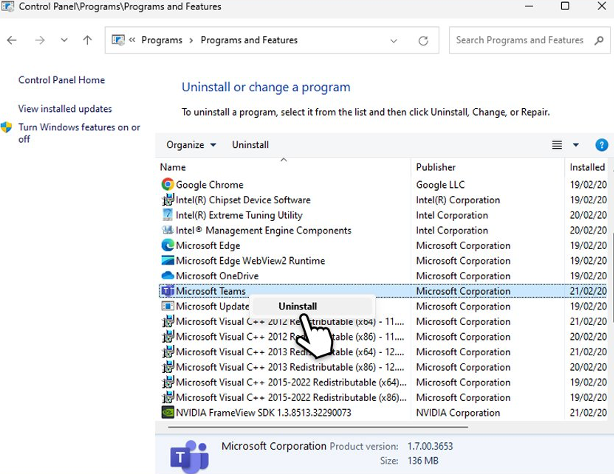Click the Windows features shield icon

click(6, 127)
